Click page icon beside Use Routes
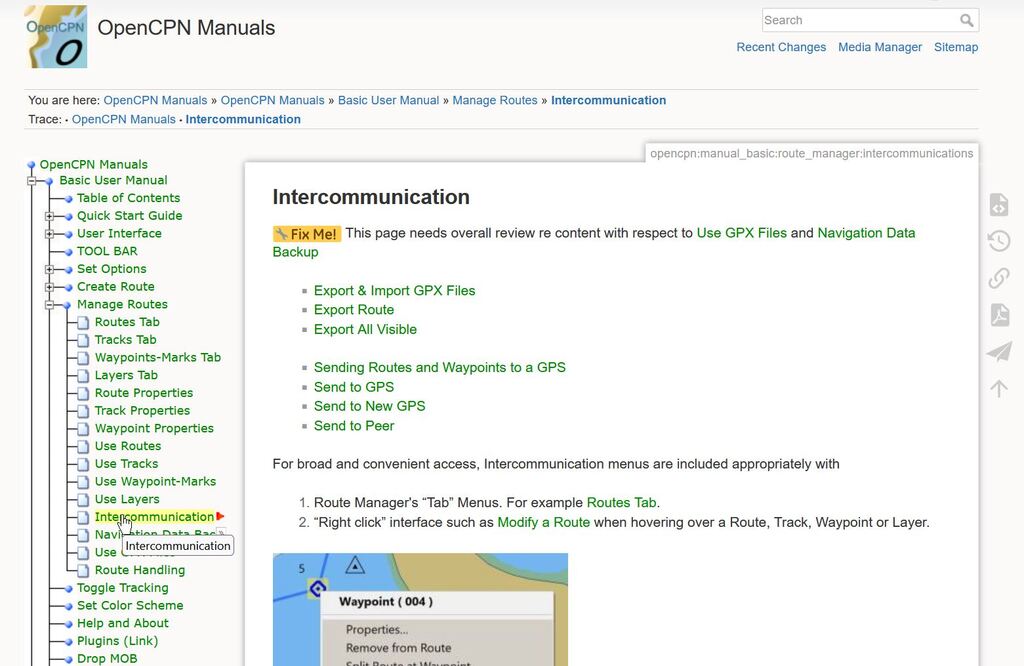This screenshot has height=666, width=1024. point(83,447)
